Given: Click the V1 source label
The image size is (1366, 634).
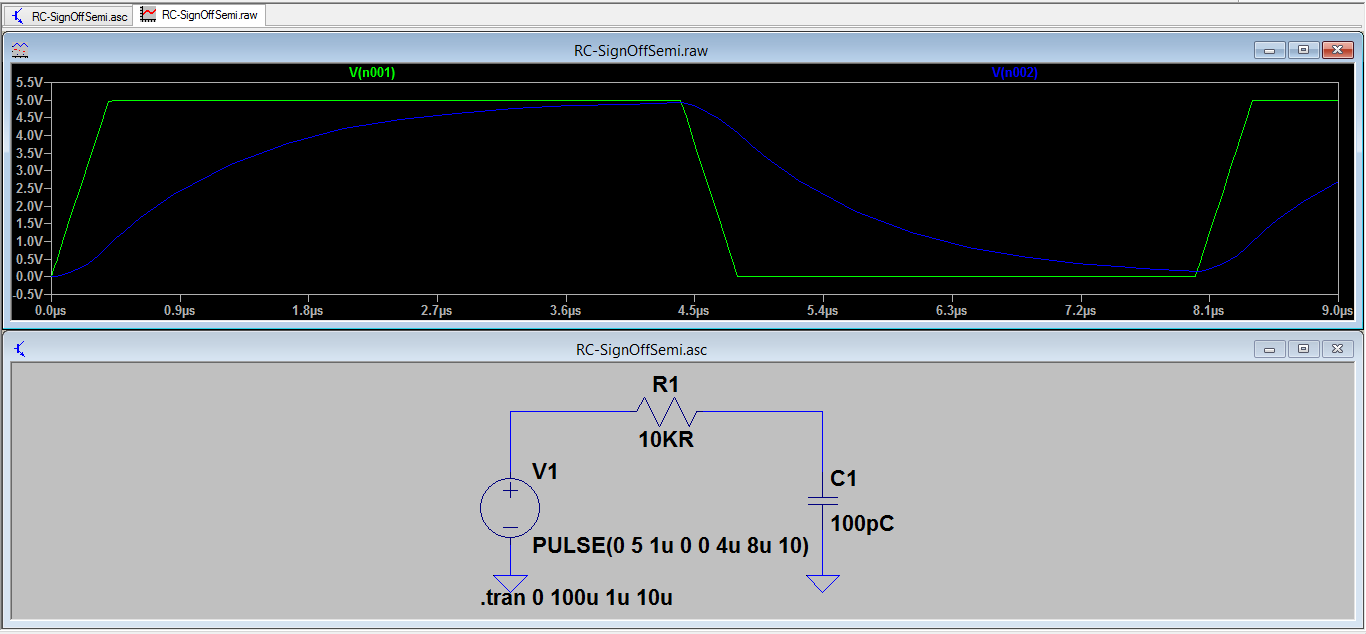Looking at the screenshot, I should point(545,471).
